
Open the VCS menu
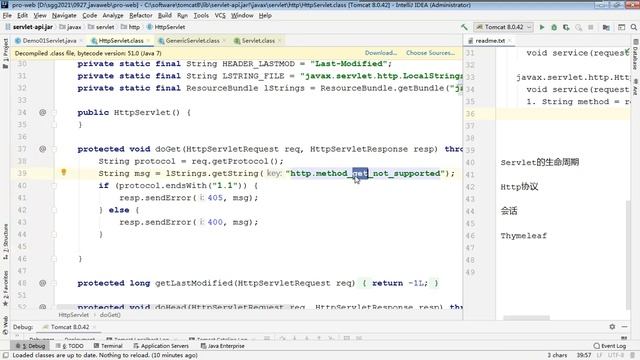pos(220,16)
